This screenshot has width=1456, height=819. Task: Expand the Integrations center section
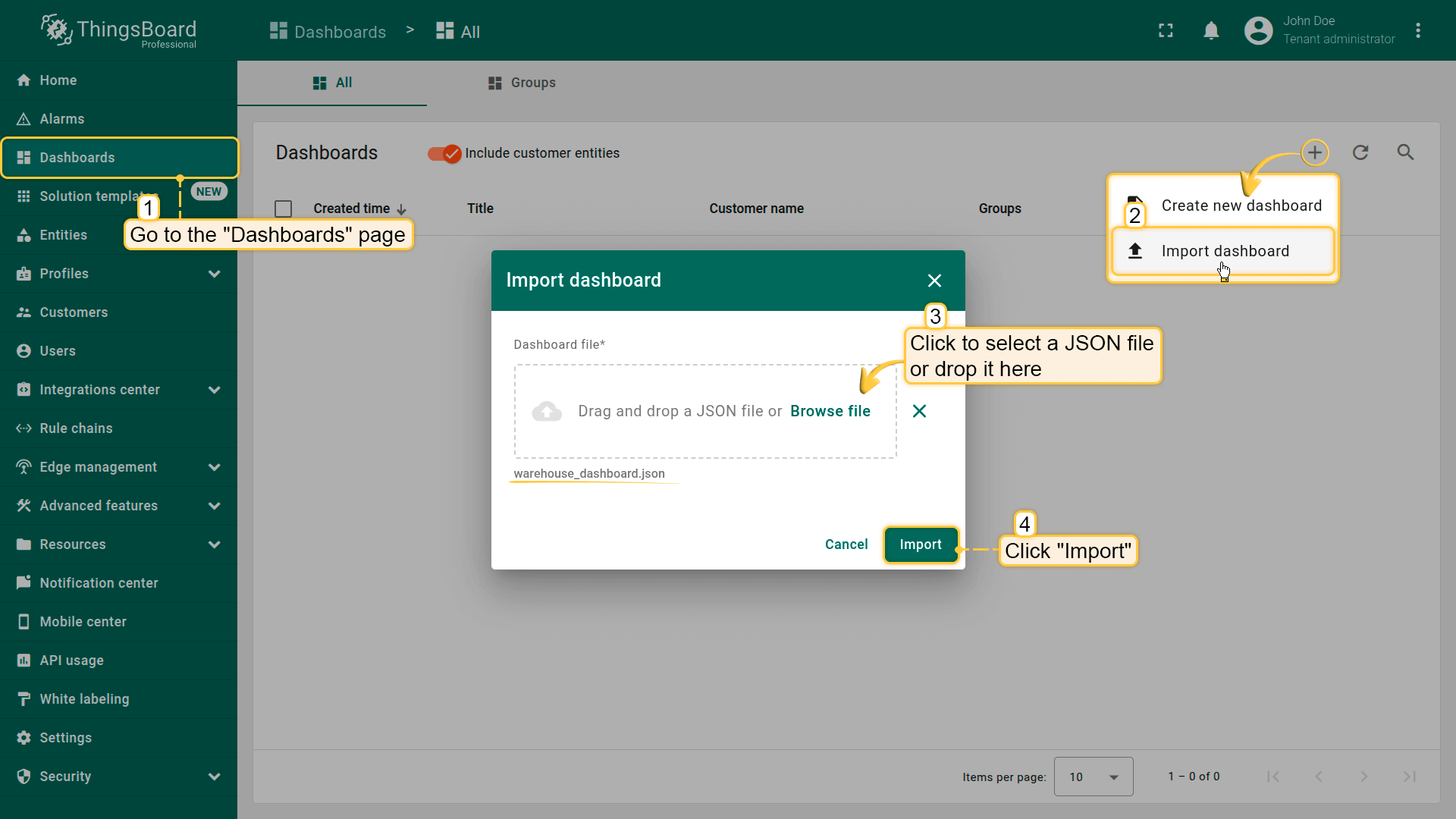[x=214, y=390]
